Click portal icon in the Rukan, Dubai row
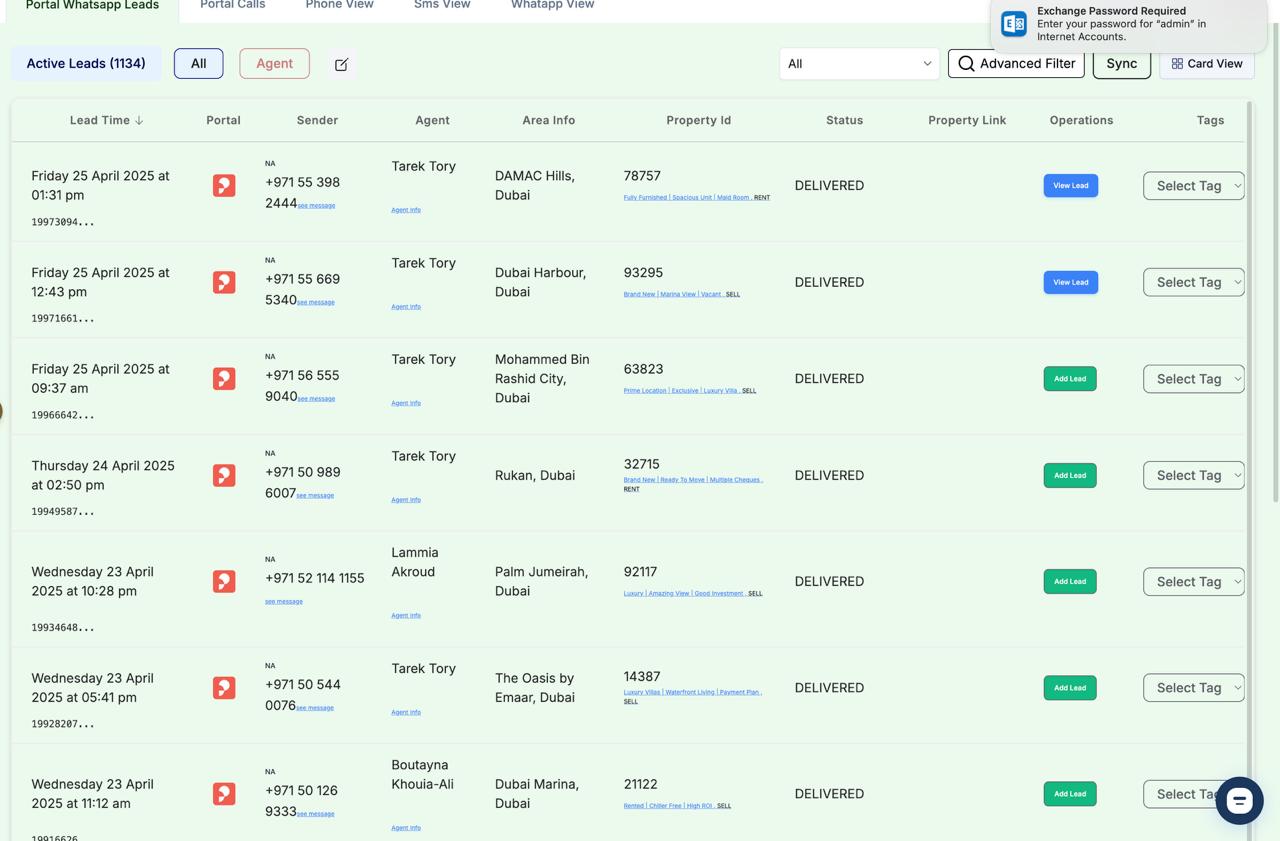The width and height of the screenshot is (1280, 841). (x=224, y=475)
